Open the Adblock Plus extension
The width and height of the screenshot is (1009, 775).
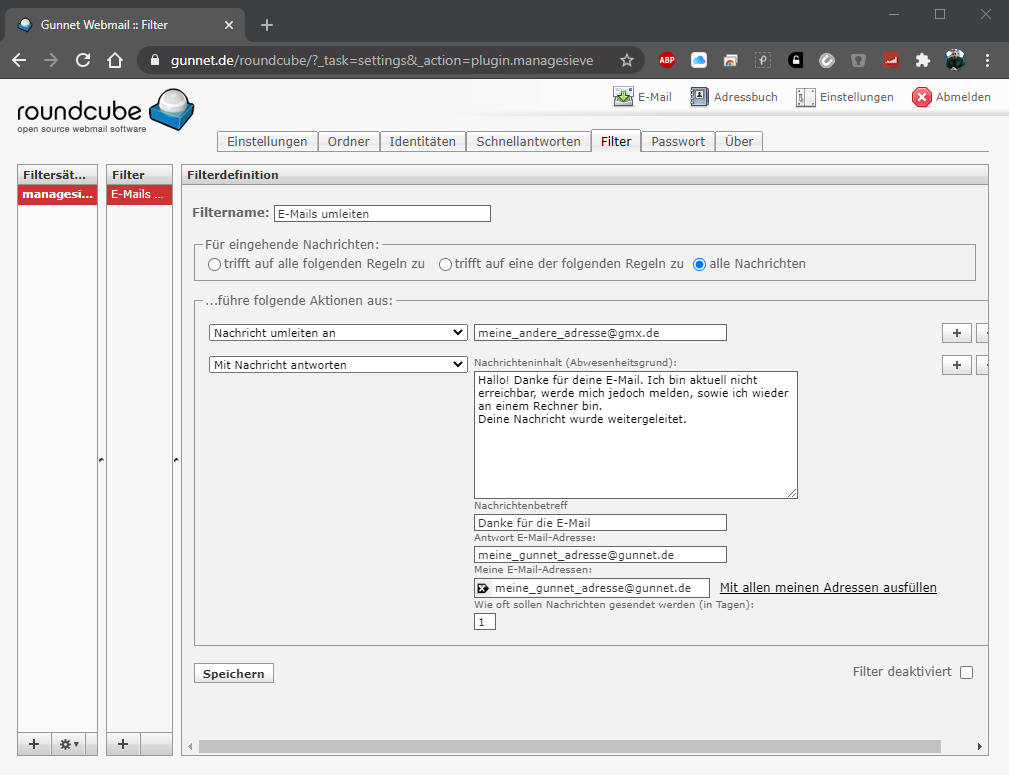point(667,61)
